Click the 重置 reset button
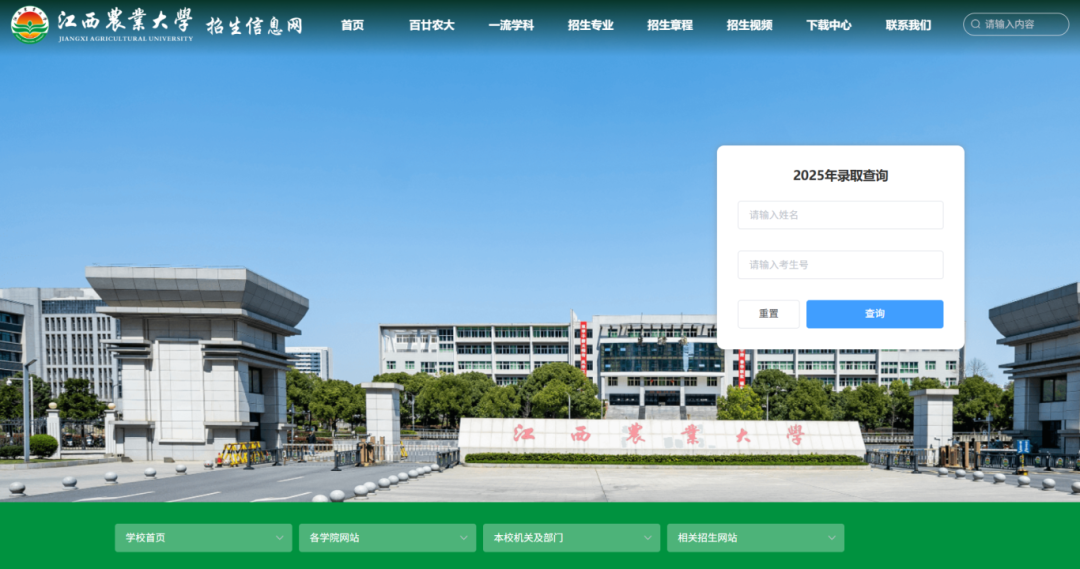 click(769, 314)
